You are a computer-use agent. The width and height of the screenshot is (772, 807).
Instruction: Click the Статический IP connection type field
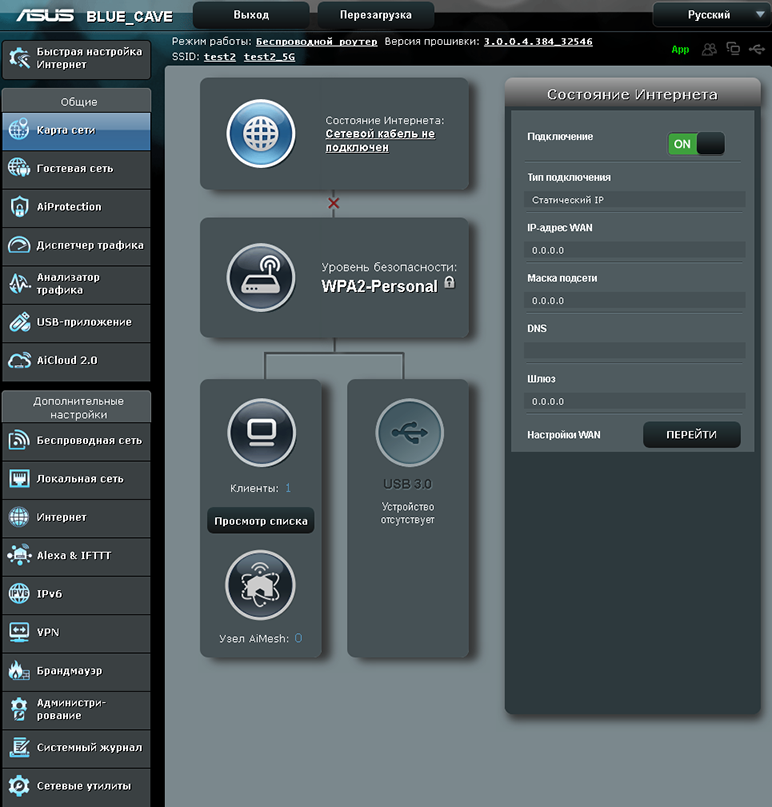point(635,200)
